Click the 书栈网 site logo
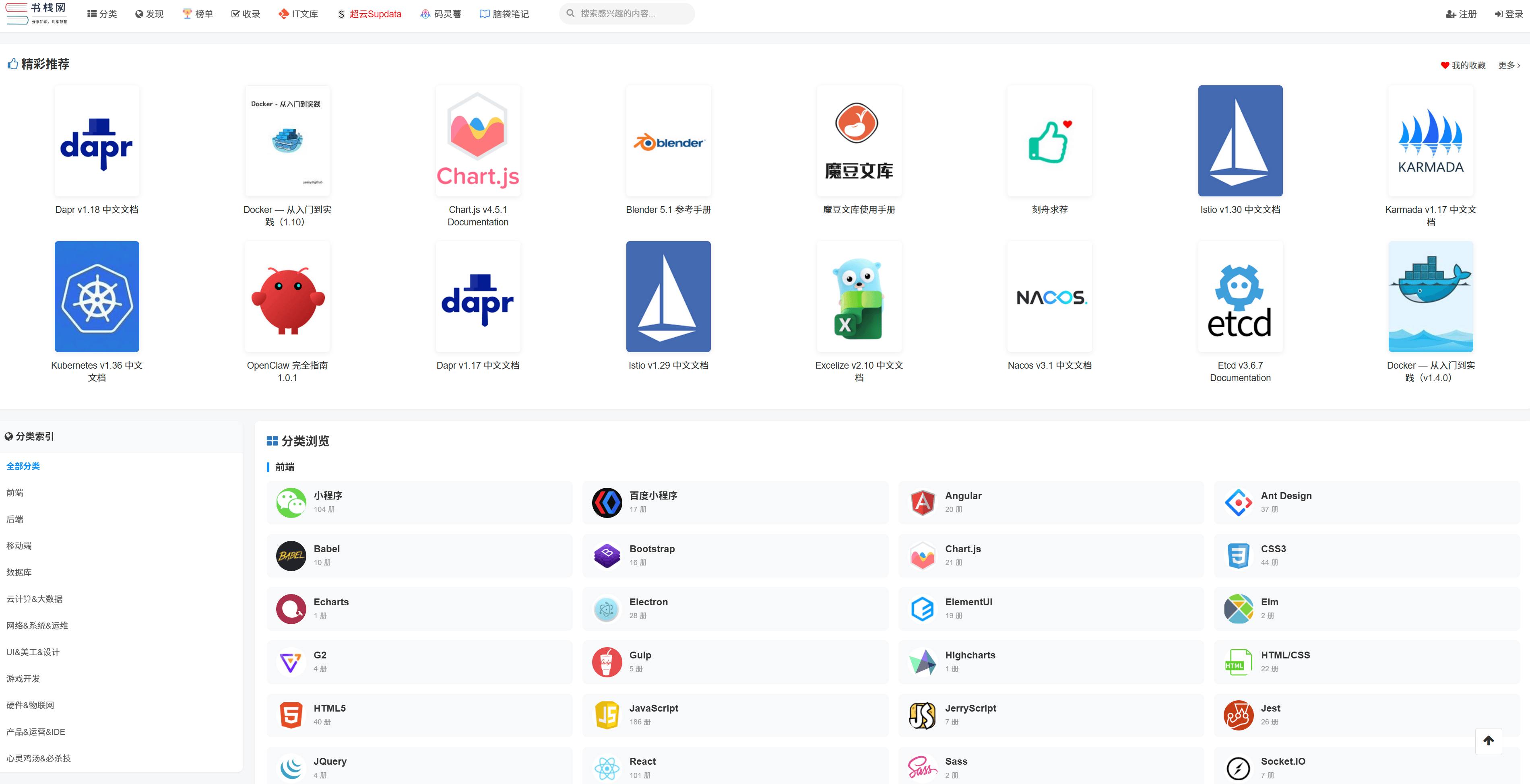 coord(37,13)
